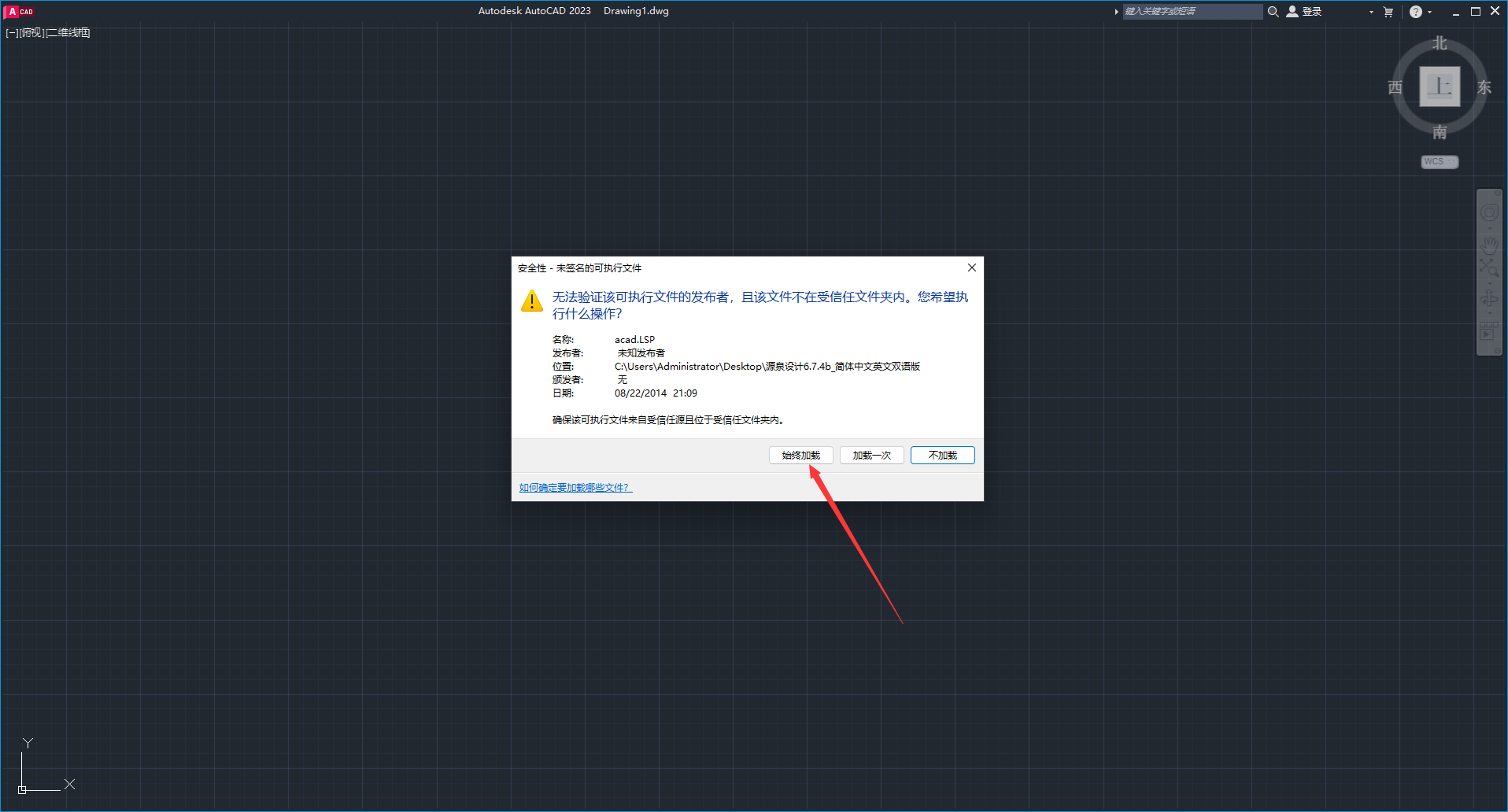Click the AutoCAD application menu logo
The image size is (1508, 812).
(19, 11)
